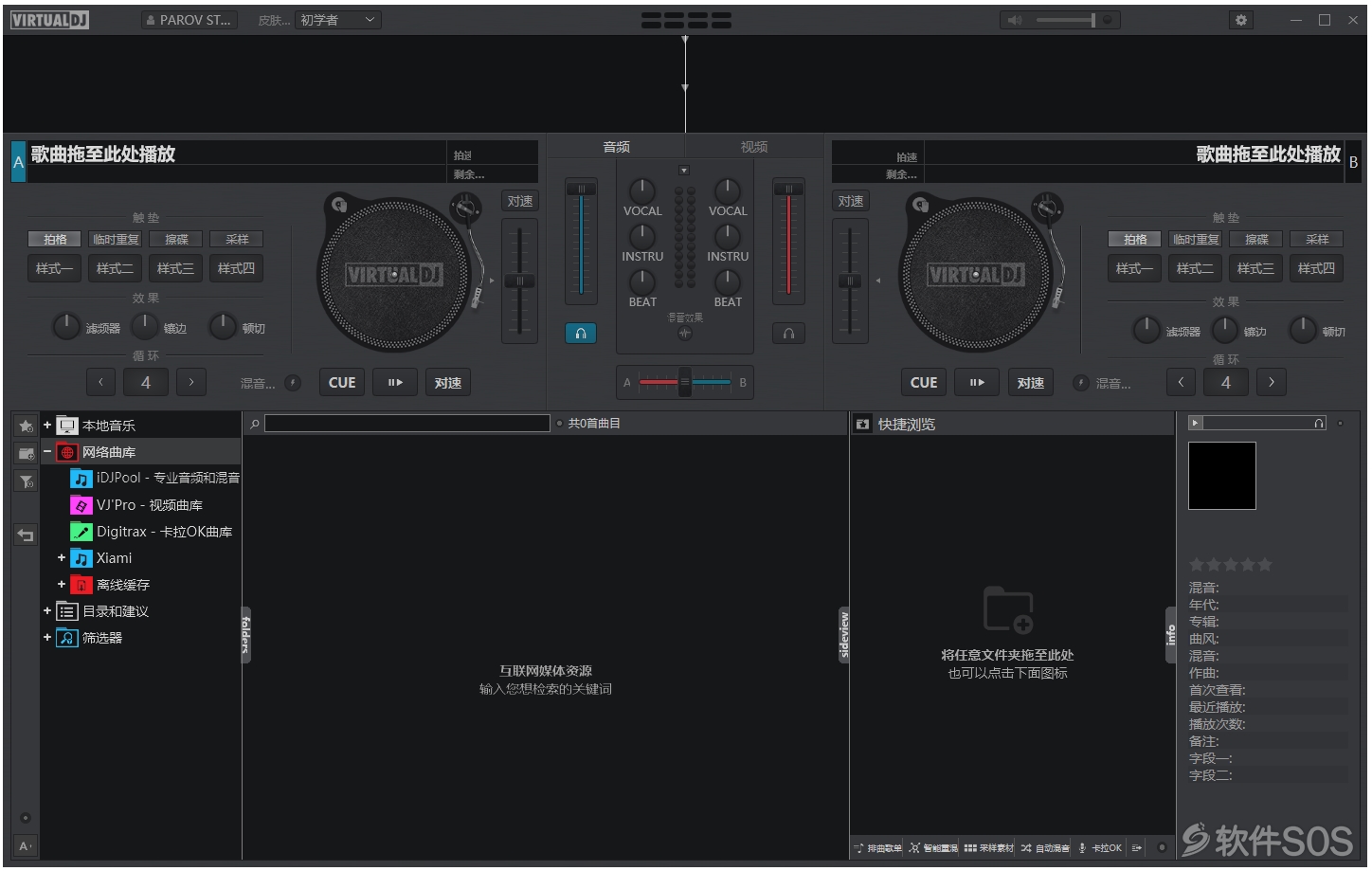Toggle deck B 混音 round button
This screenshot has height=871, width=1372.
tap(1080, 383)
